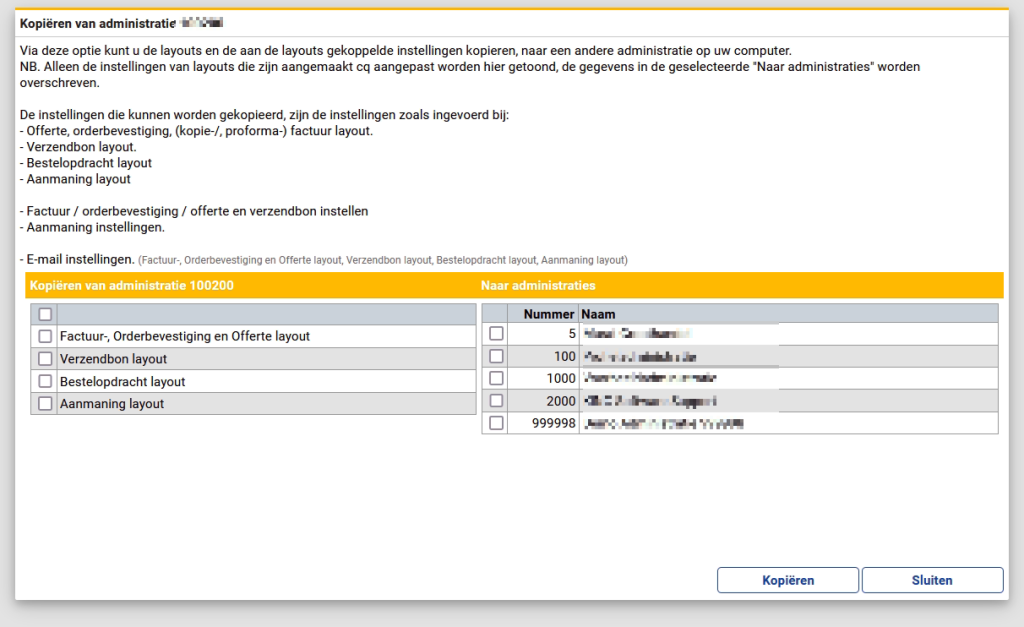
Task: Check the box for administration 999998
Action: click(x=496, y=424)
